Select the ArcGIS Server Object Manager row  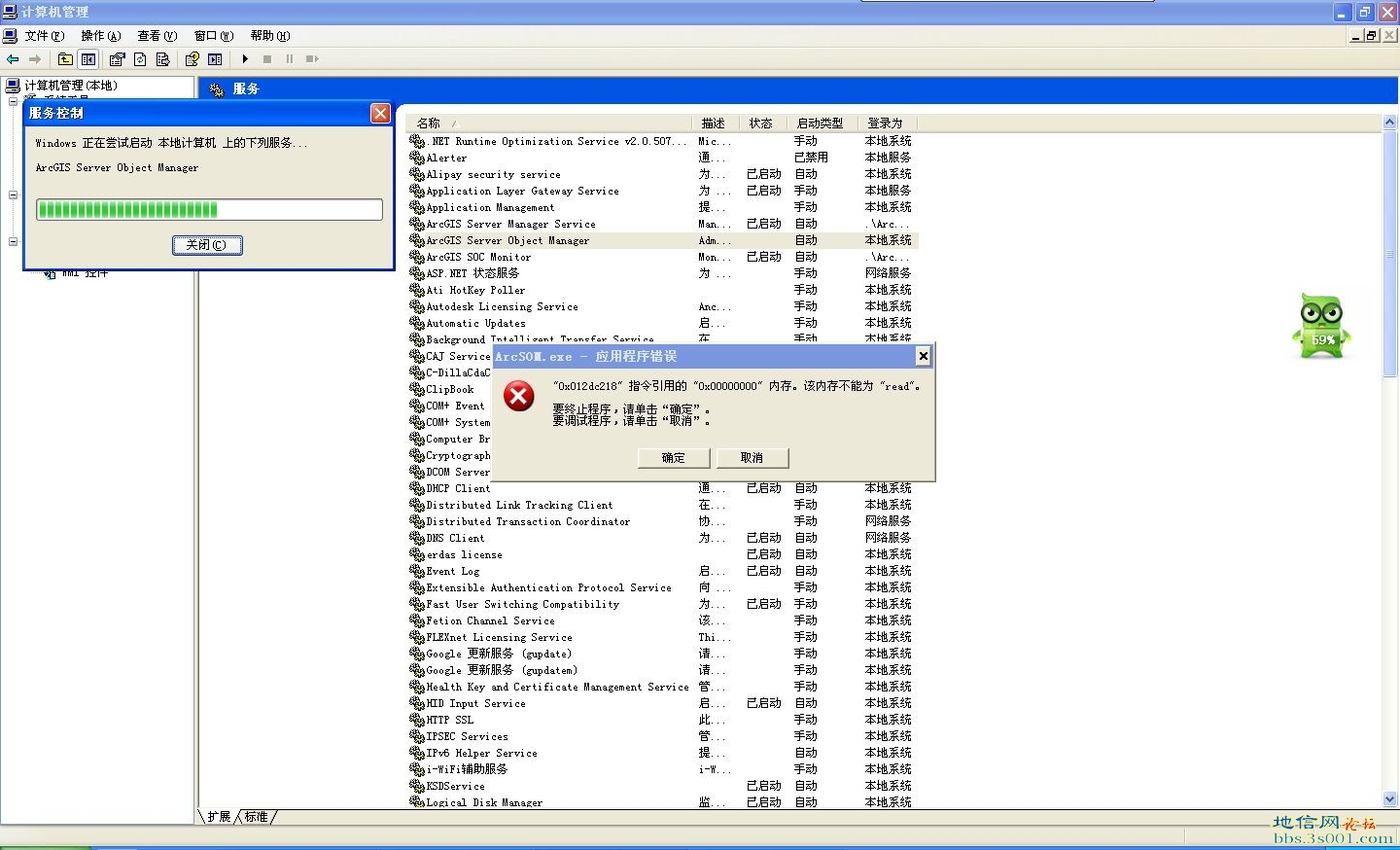(x=663, y=240)
